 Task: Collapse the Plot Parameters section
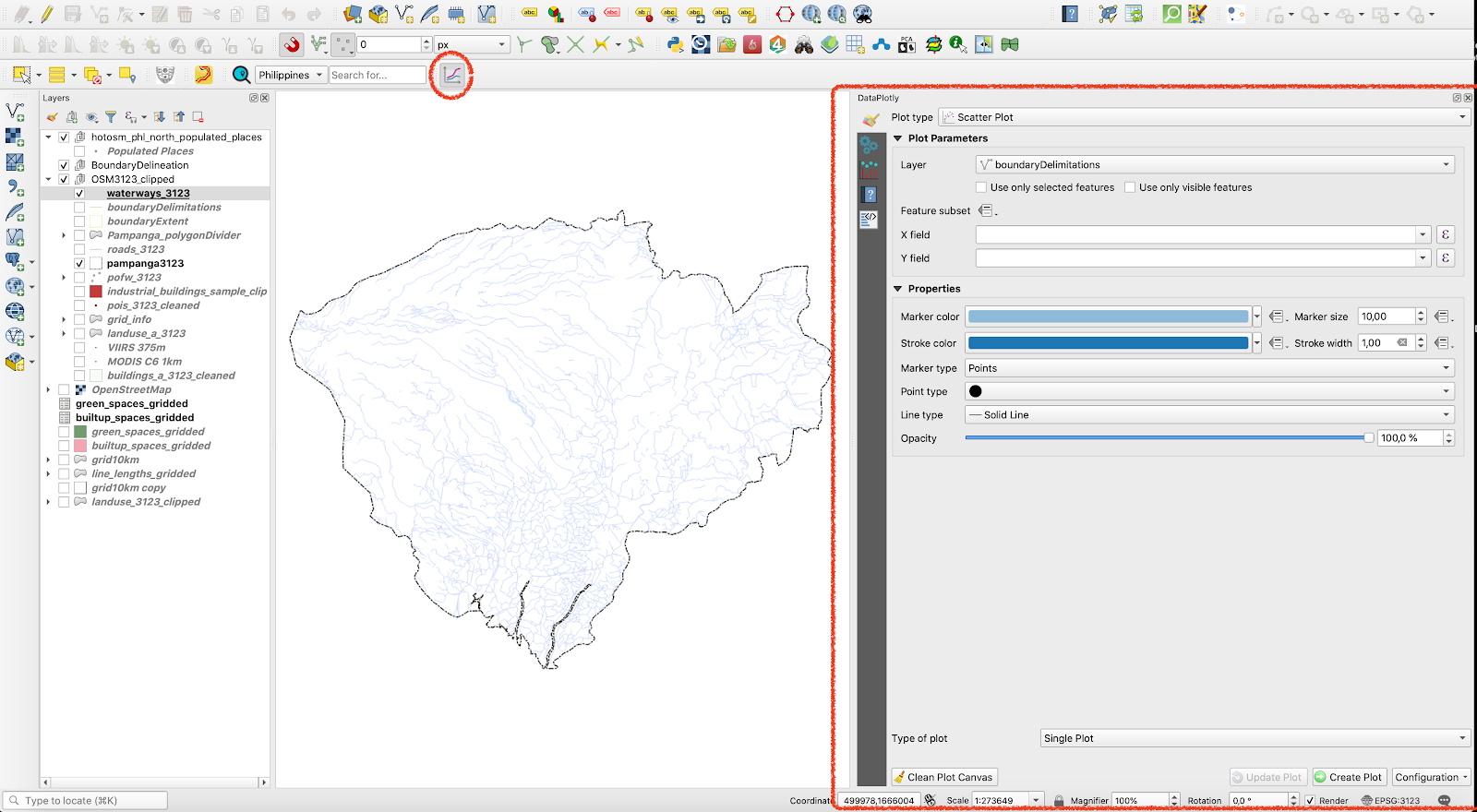click(x=898, y=138)
